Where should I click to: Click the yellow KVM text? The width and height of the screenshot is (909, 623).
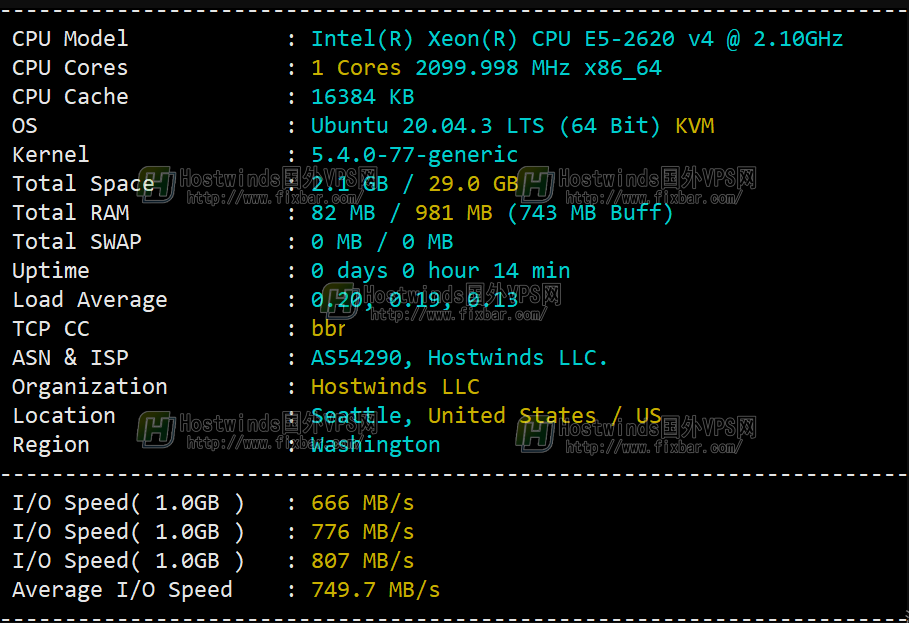695,126
